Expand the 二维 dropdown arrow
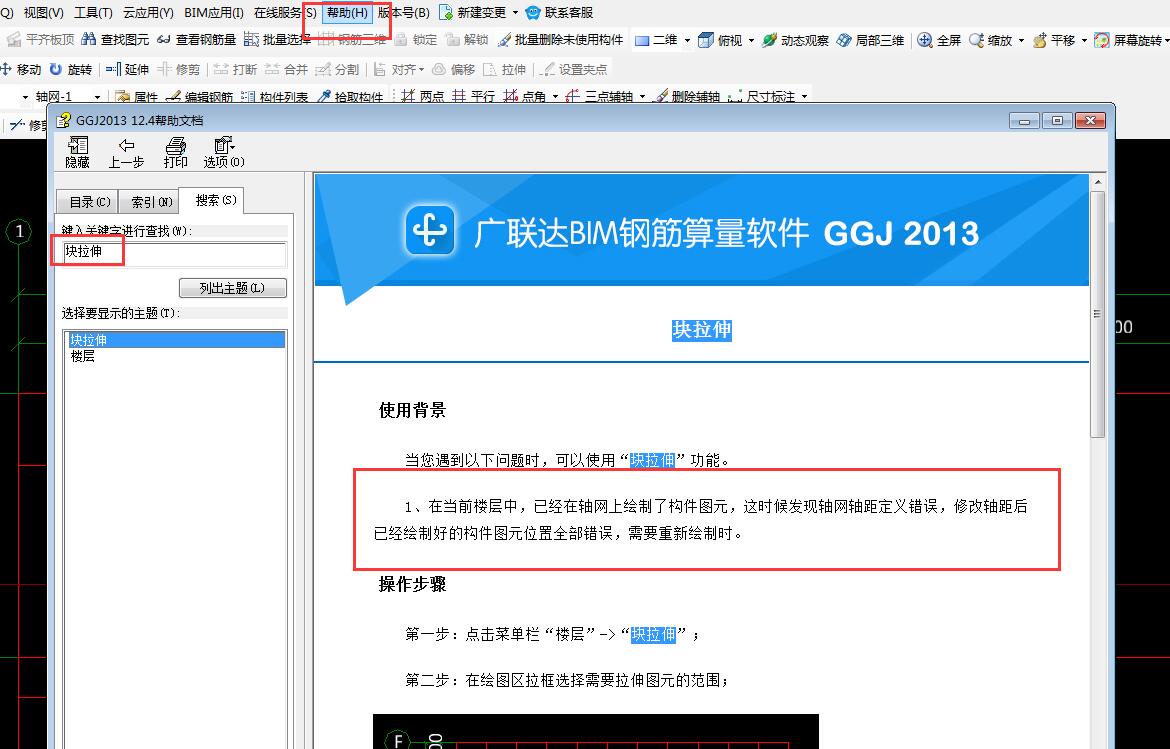 [x=687, y=40]
